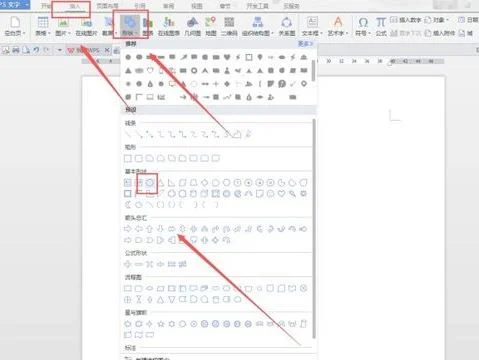
Task: Select the right triangle basic shape
Action: 171,182
